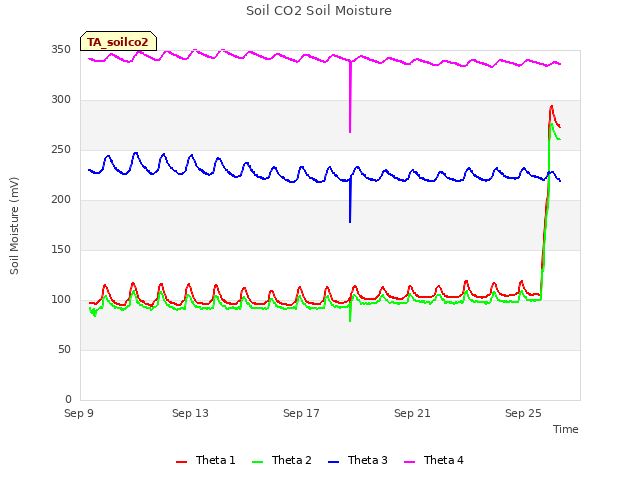Click the Sep 25 x-axis tick label
This screenshot has width=640, height=480.
click(523, 413)
